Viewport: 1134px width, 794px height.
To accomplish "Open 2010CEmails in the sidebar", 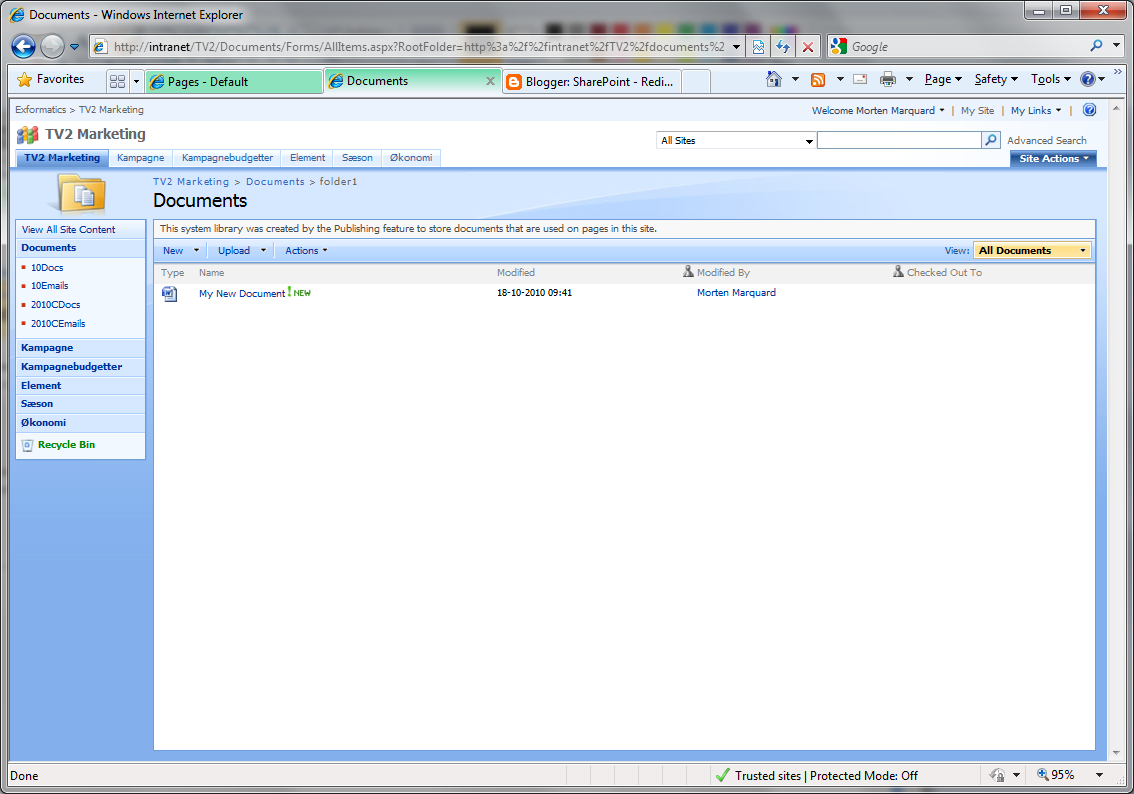I will click(x=58, y=323).
